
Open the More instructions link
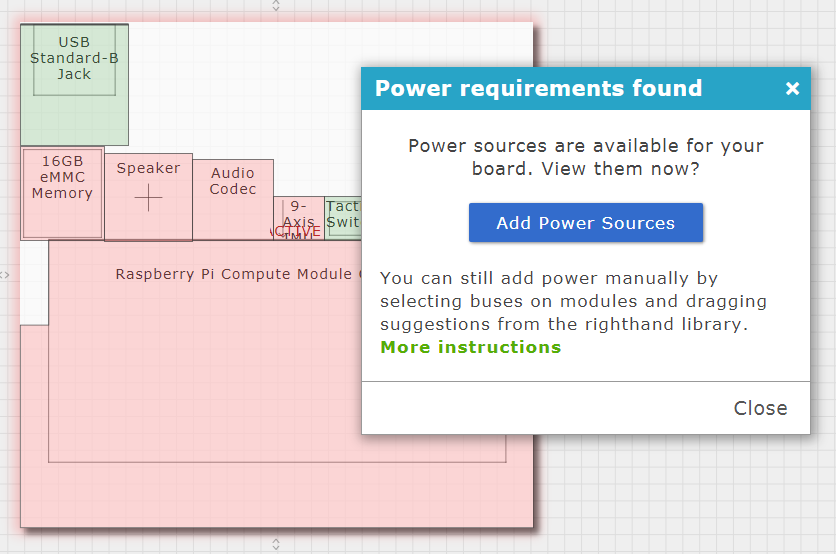point(470,347)
